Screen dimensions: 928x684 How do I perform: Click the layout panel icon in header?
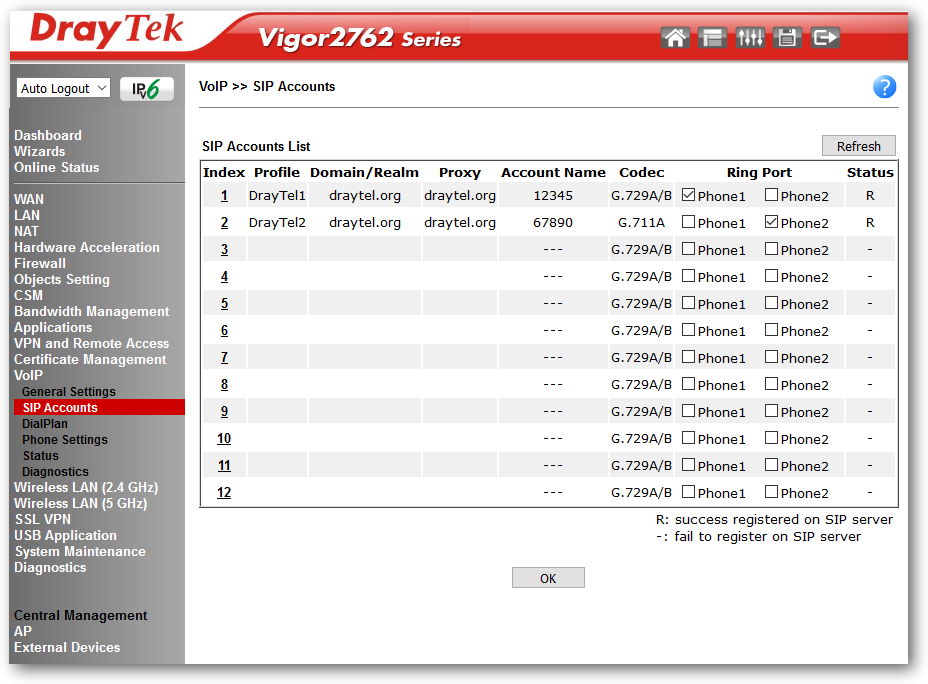tap(712, 38)
